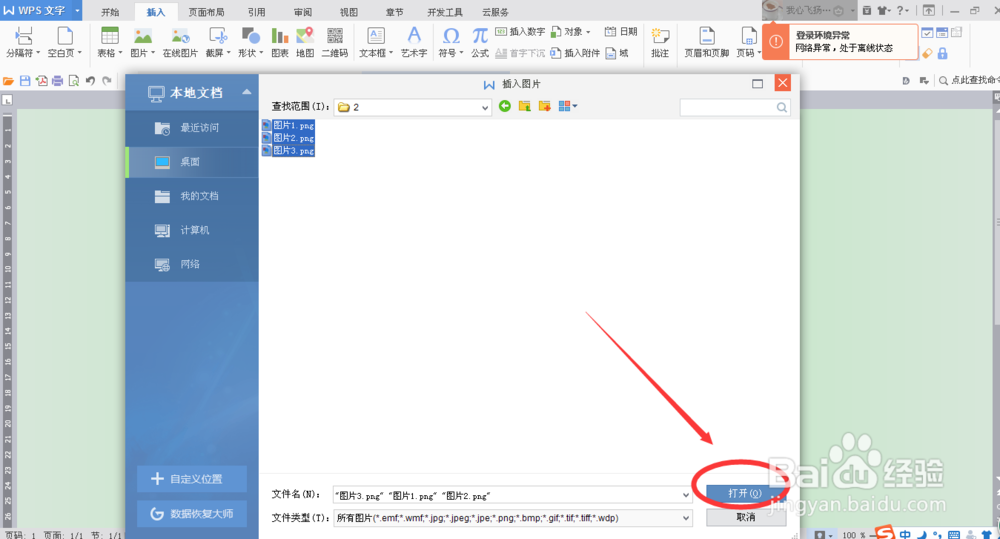The width and height of the screenshot is (1000, 539).
Task: Click the save icon in quick access toolbar
Action: (25, 81)
